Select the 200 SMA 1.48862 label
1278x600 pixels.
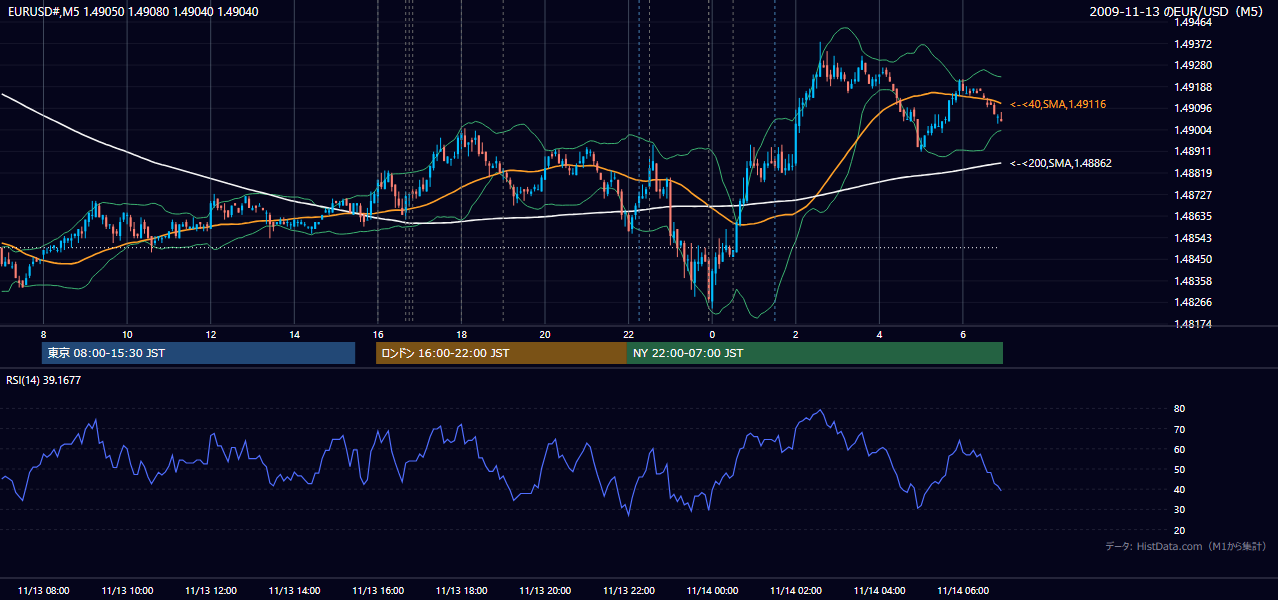tap(1061, 163)
